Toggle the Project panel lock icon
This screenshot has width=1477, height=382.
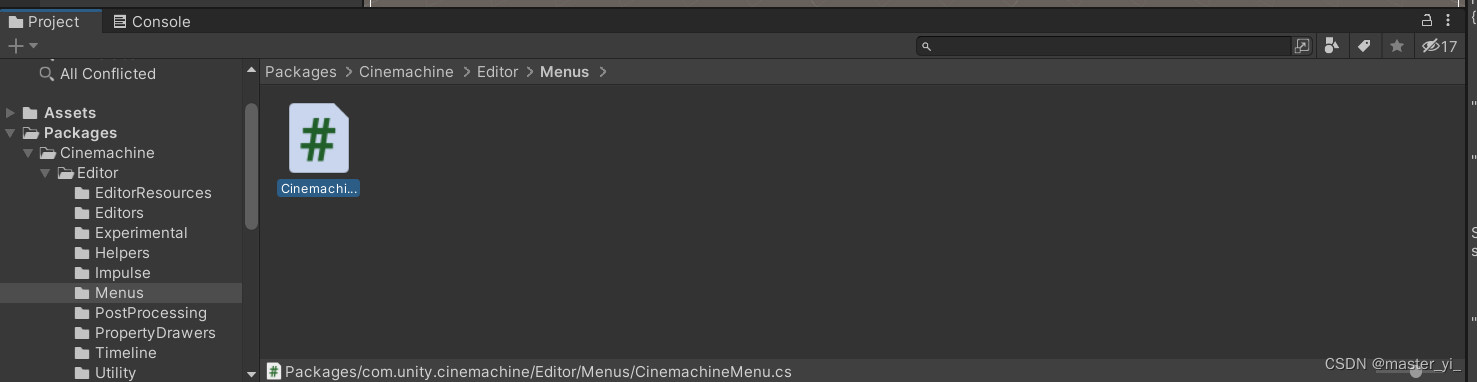[x=1427, y=21]
